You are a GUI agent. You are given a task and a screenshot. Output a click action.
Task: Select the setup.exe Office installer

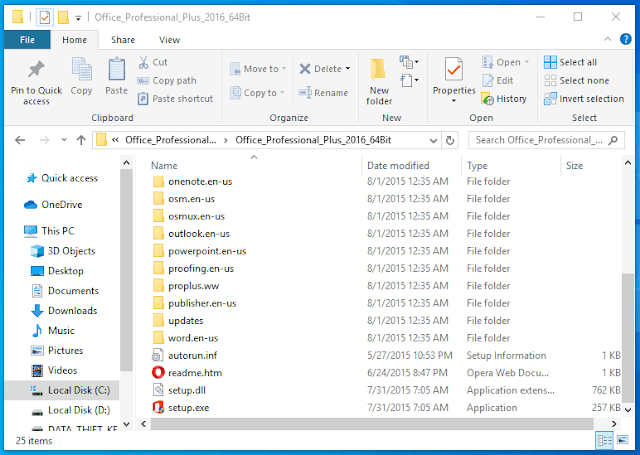click(189, 407)
